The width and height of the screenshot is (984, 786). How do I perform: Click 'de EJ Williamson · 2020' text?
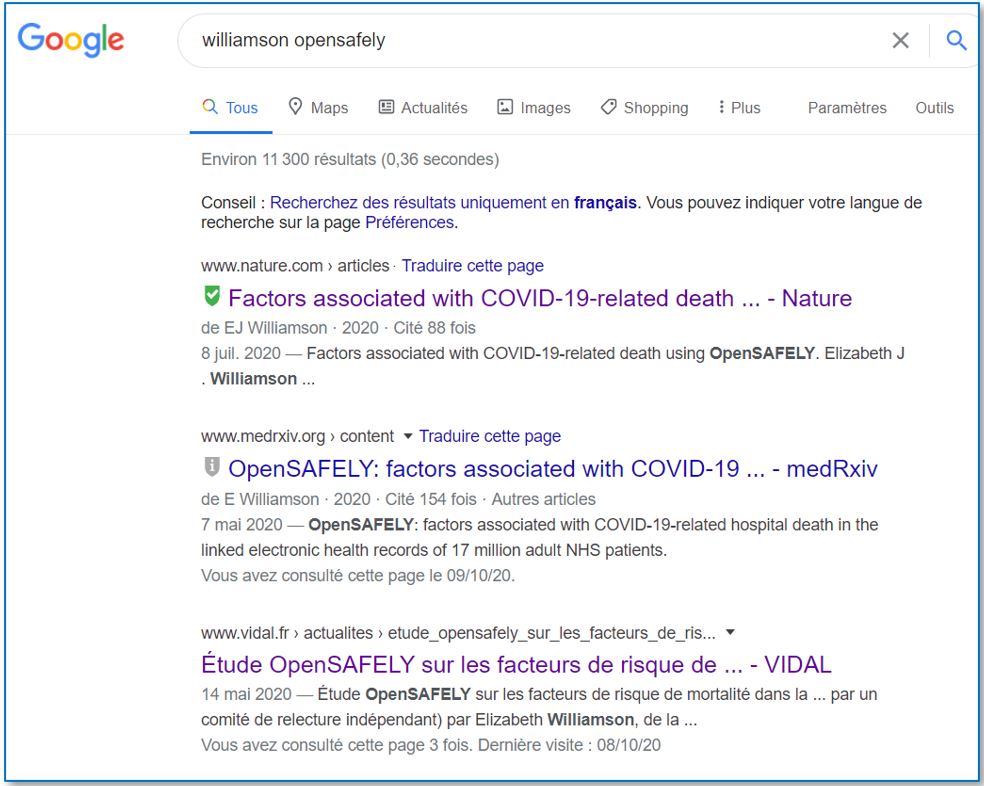290,328
